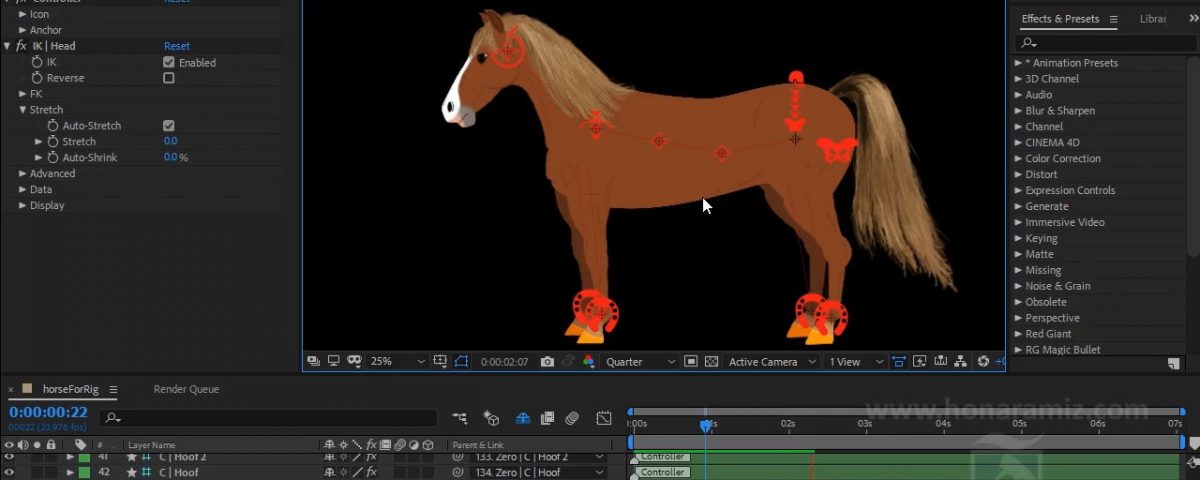Click the stopwatch next to Reverse

(37, 78)
